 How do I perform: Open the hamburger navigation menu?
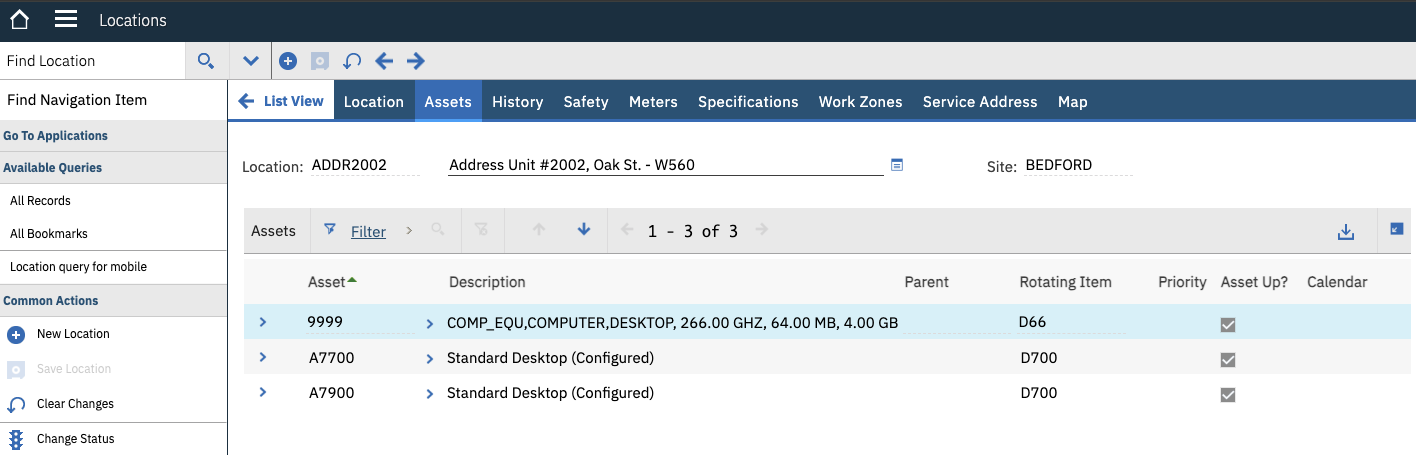pos(66,20)
